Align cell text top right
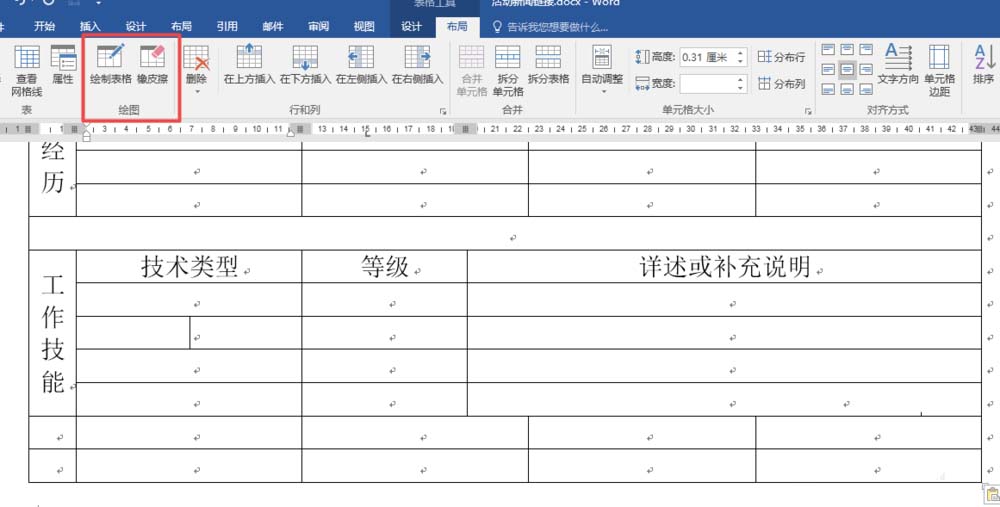The height and width of the screenshot is (507, 1000). (x=866, y=49)
